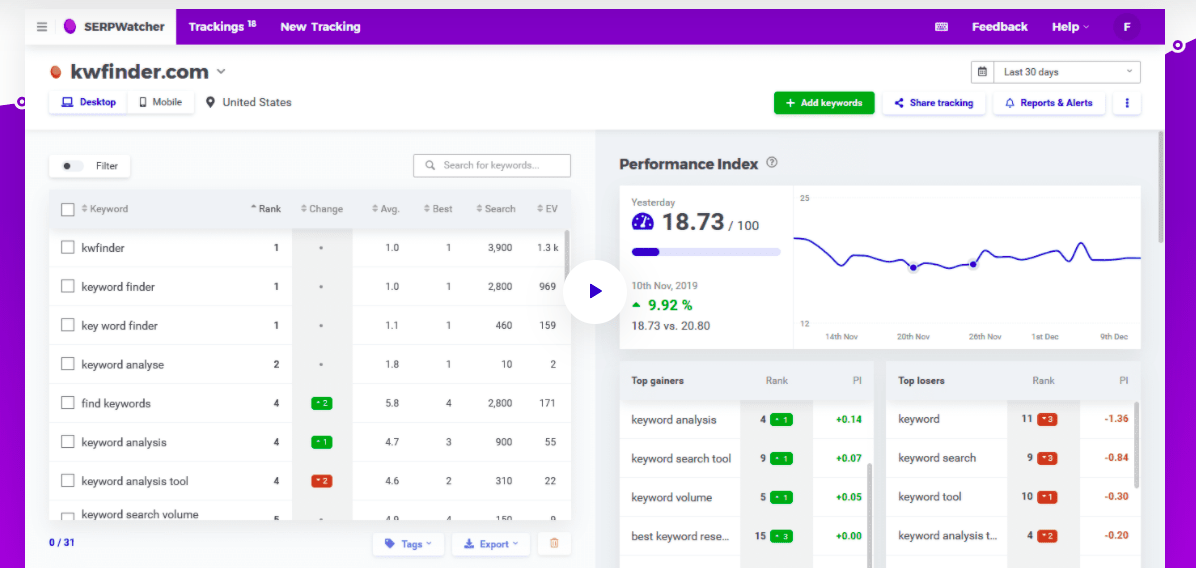This screenshot has height=568, width=1196.
Task: Sort by Avg. column
Action: point(386,209)
